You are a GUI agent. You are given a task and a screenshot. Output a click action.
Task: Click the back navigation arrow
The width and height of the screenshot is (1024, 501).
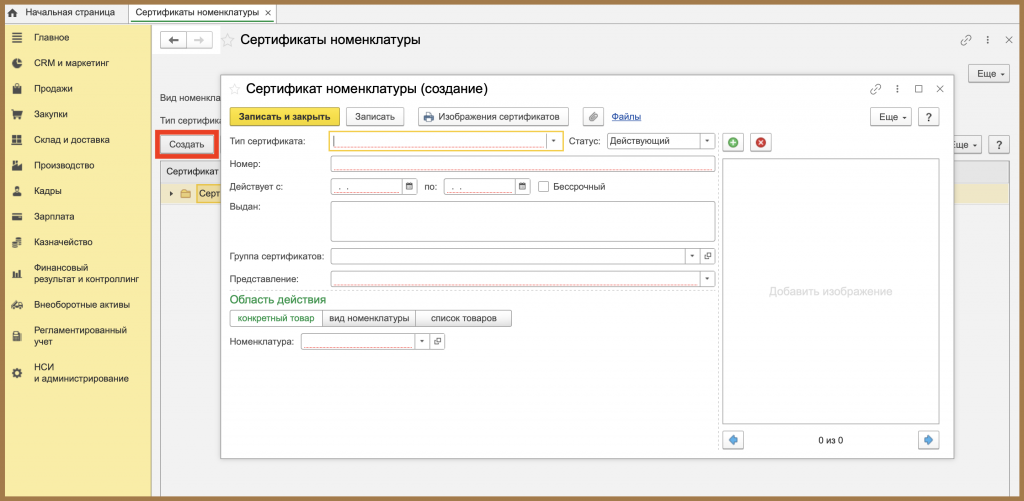tap(174, 40)
